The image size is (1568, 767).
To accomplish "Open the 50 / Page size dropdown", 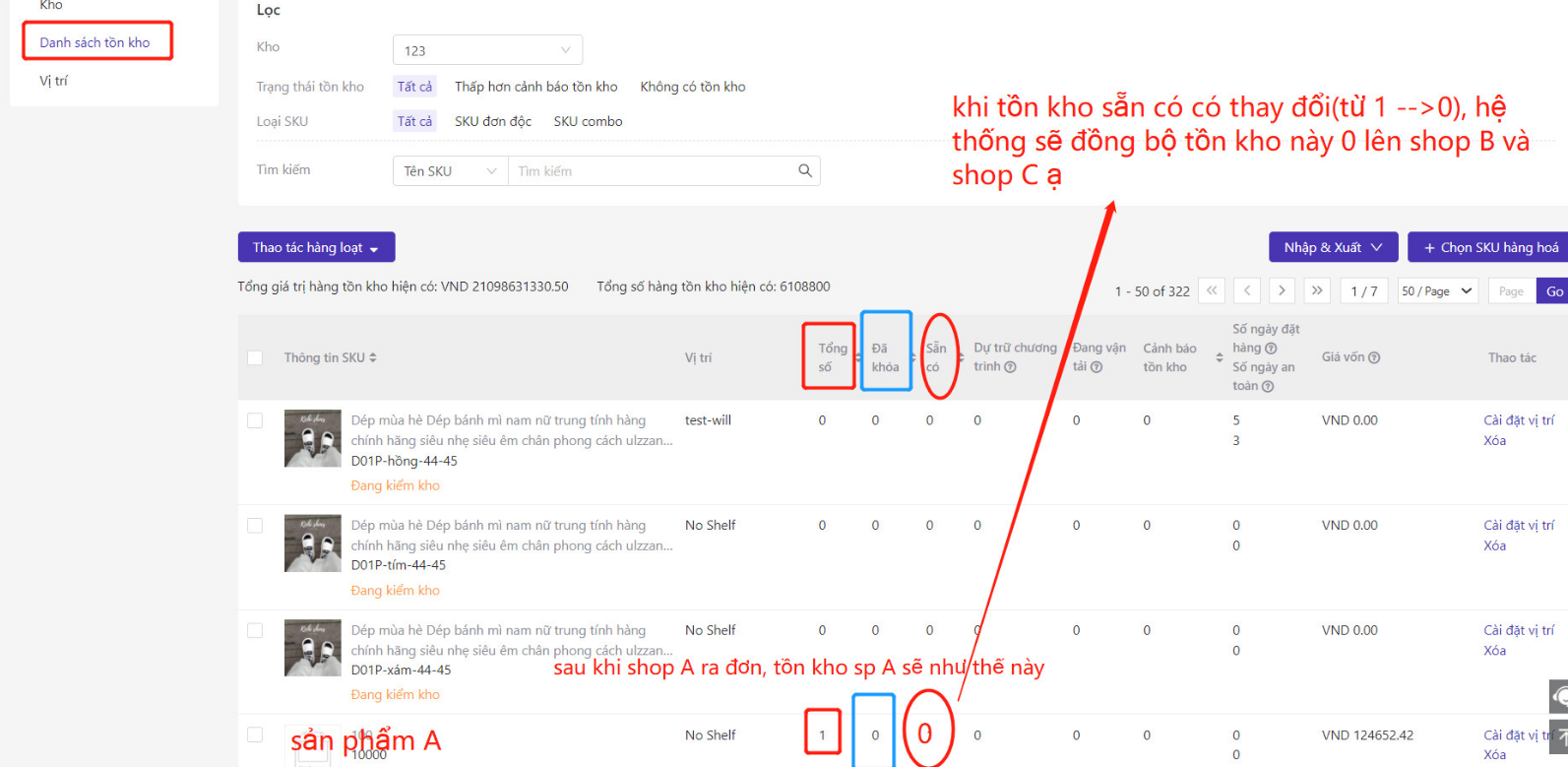I will pyautogui.click(x=1437, y=291).
